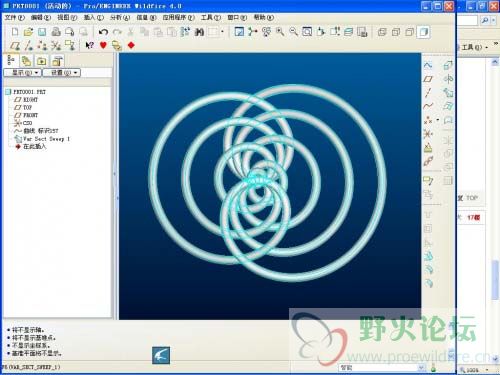The image size is (500, 375).
Task: Click the red heart icon in second toolbar
Action: tap(103, 45)
